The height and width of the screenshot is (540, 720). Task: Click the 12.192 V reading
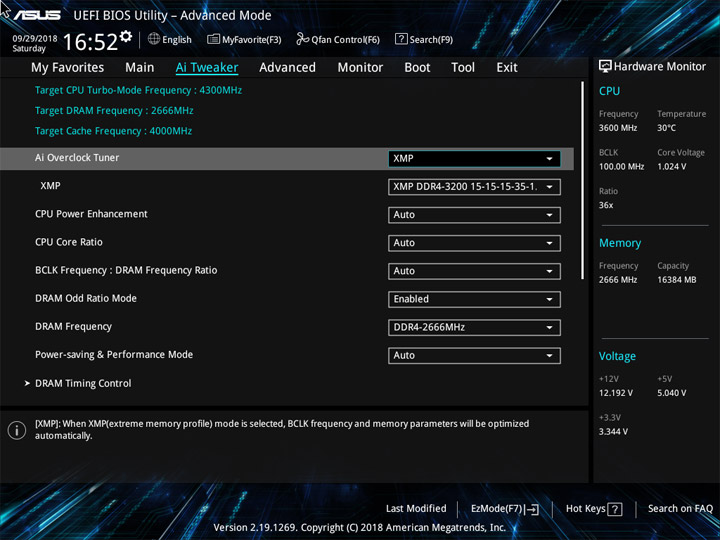tap(616, 393)
